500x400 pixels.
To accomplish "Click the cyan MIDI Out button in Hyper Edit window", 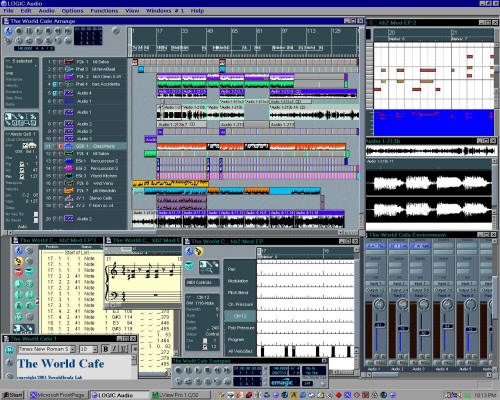I will pos(189,266).
